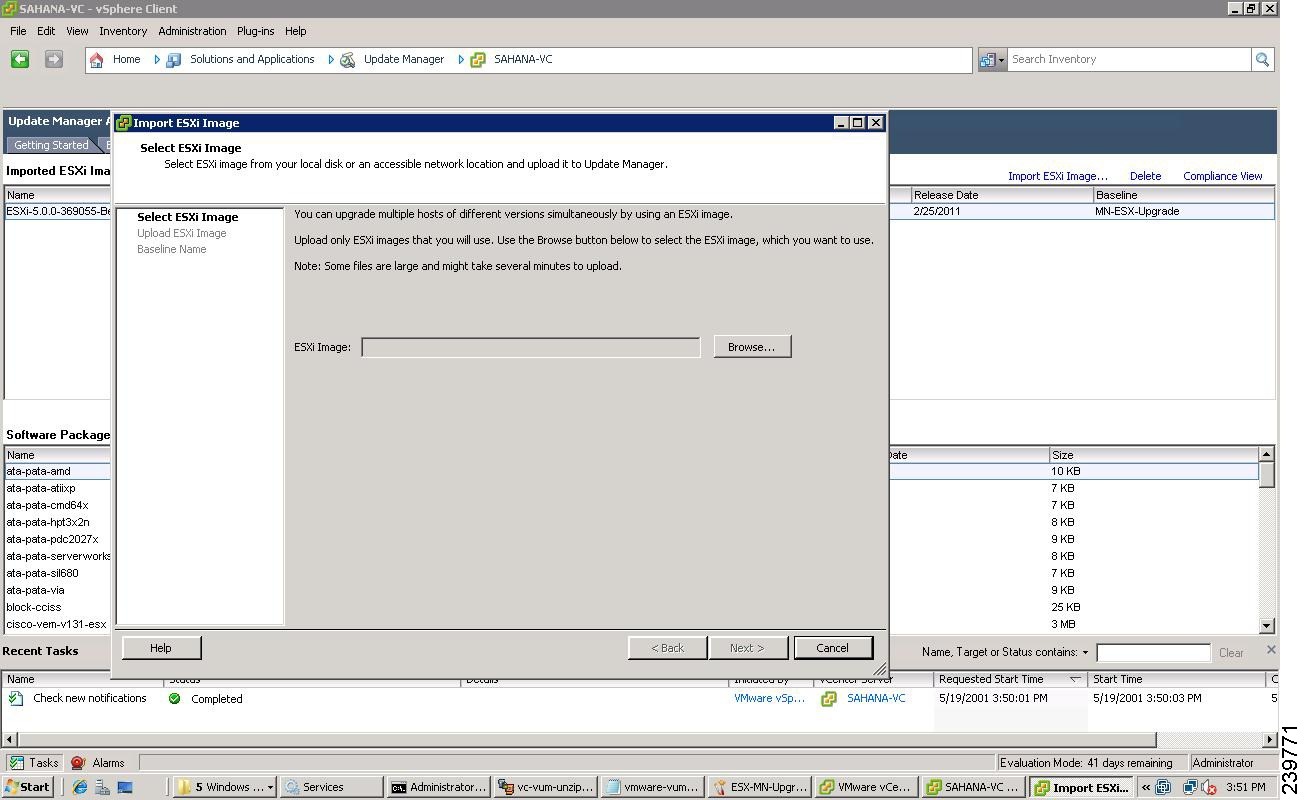Click the Search Inventory field
The width and height of the screenshot is (1306, 800).
[x=1129, y=60]
